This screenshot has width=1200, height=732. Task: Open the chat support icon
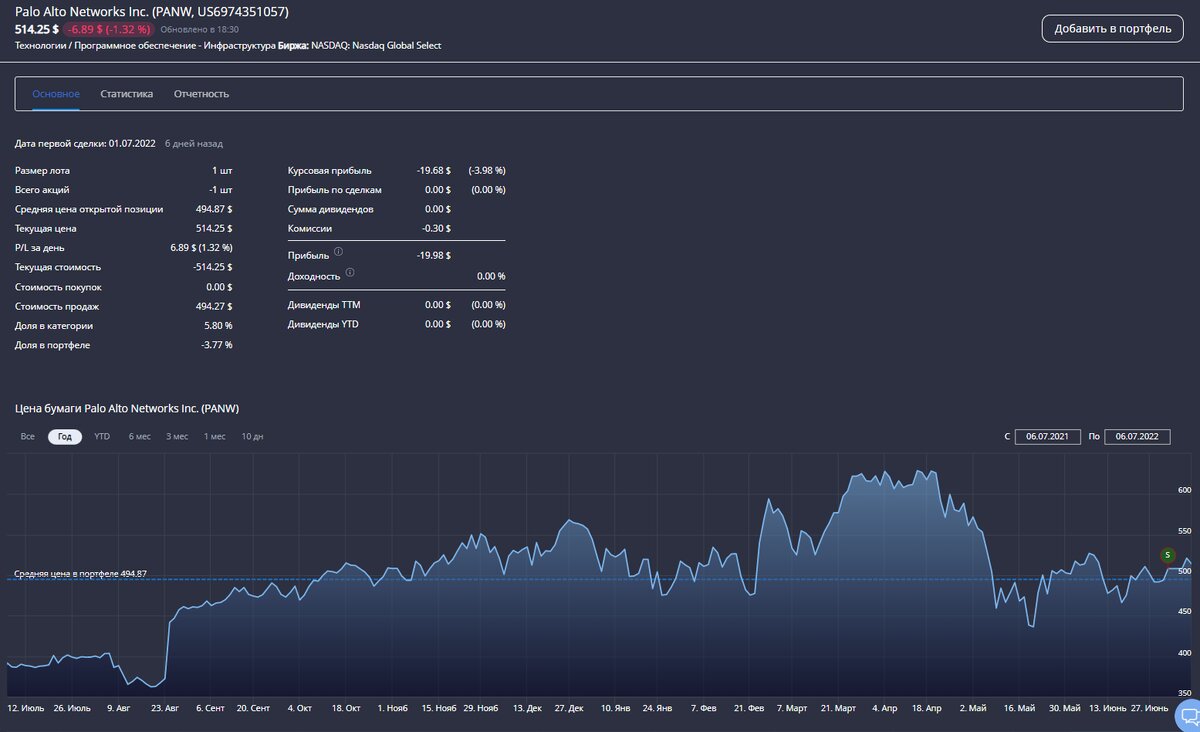(1188, 716)
